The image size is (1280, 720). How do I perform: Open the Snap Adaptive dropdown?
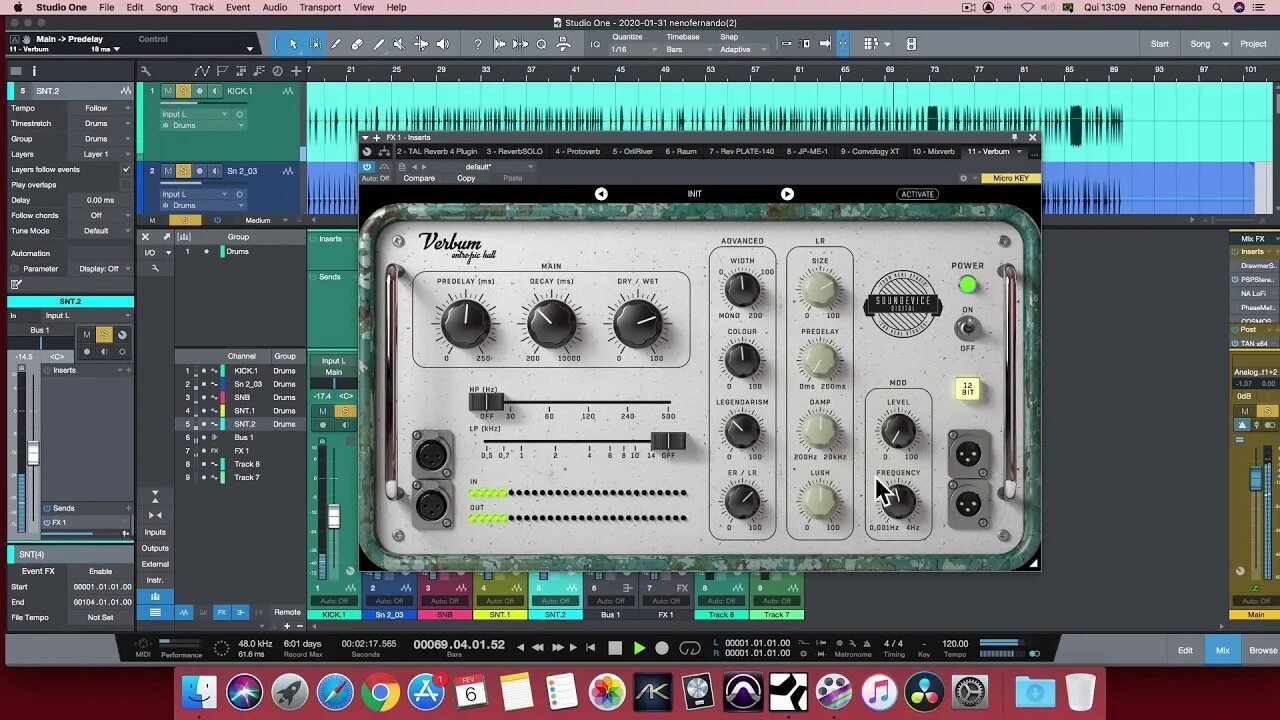744,49
